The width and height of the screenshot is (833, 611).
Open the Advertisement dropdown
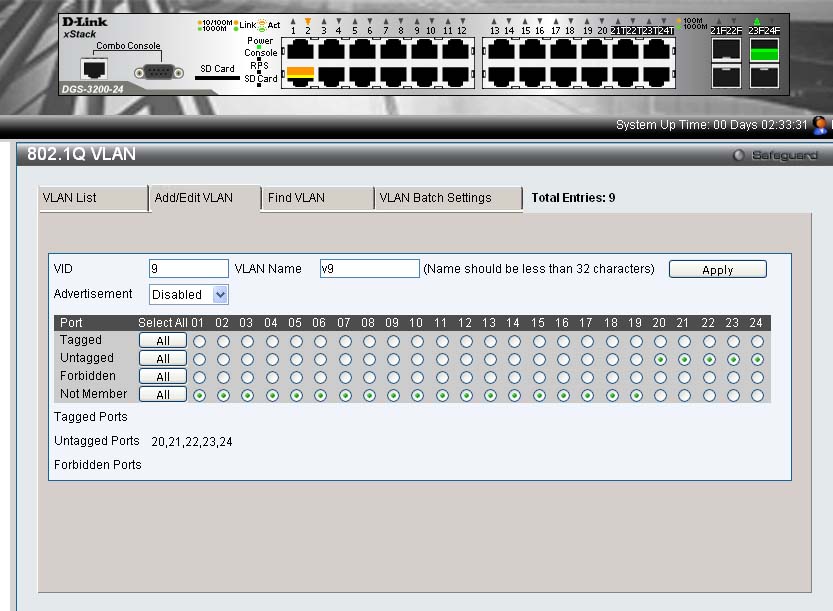coord(189,295)
